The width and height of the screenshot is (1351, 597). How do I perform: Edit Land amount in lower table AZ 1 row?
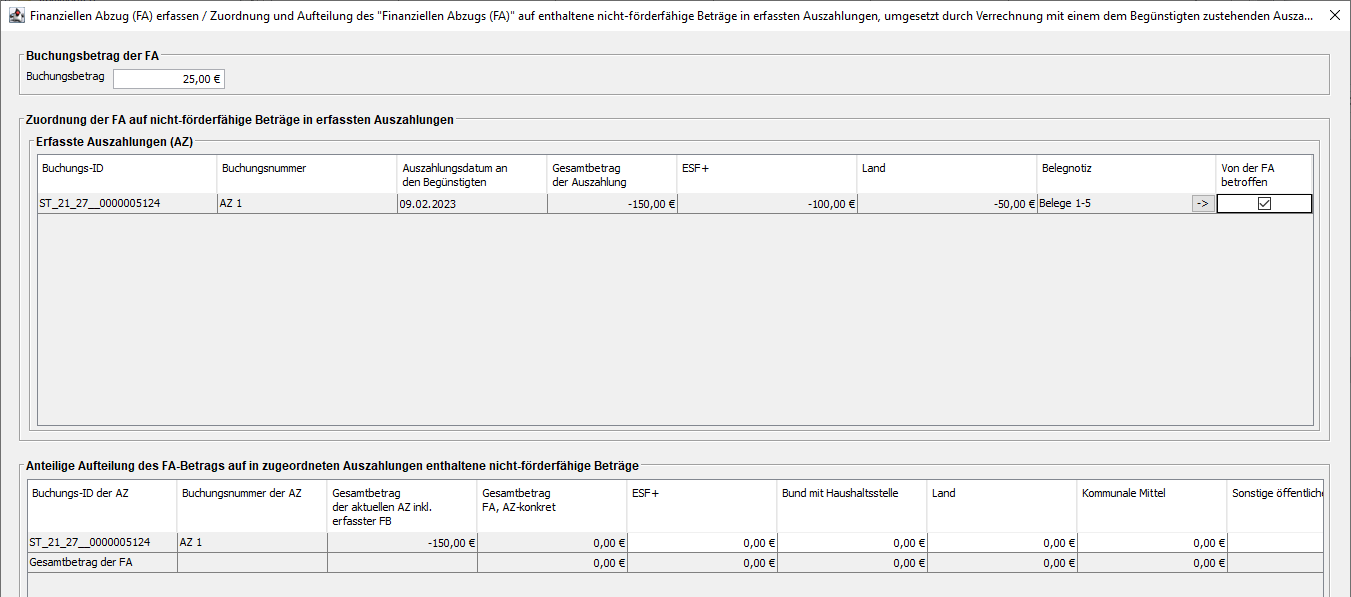coord(1002,543)
